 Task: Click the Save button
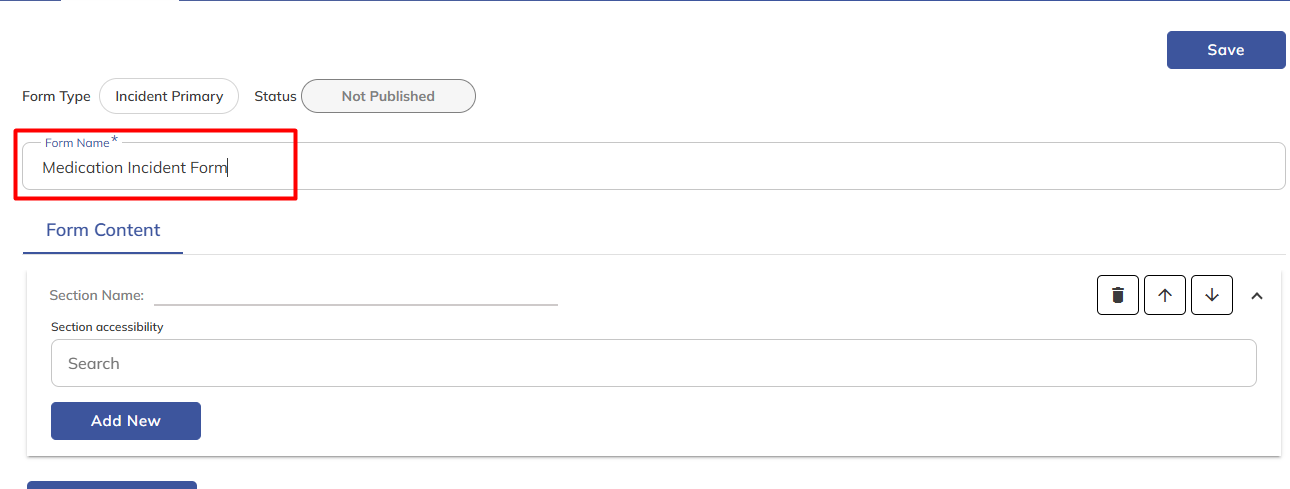tap(1226, 50)
